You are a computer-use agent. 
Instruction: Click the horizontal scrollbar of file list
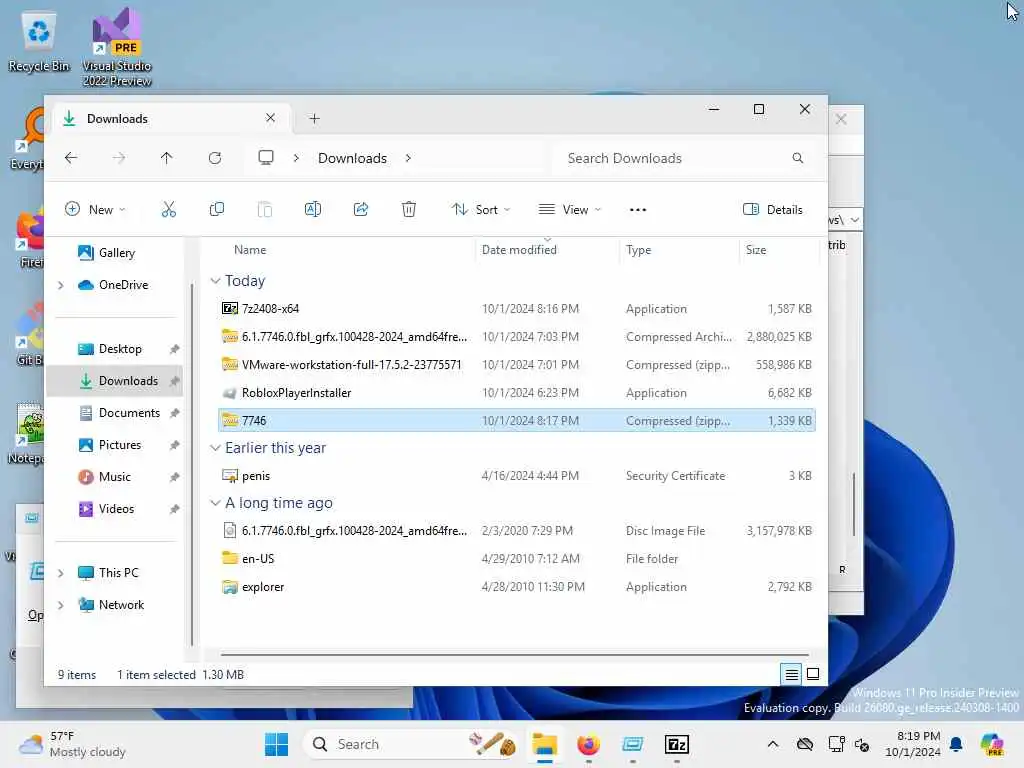click(x=515, y=654)
